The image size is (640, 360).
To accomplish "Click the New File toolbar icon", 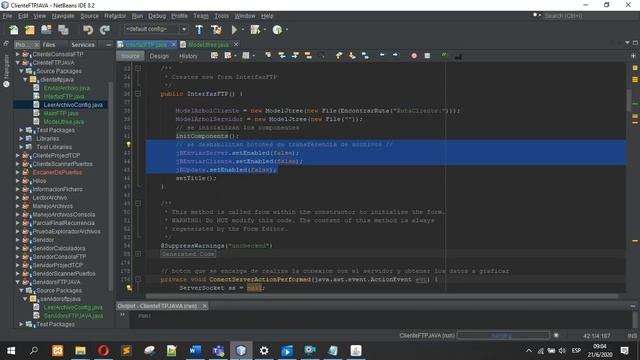I will 13,30.
